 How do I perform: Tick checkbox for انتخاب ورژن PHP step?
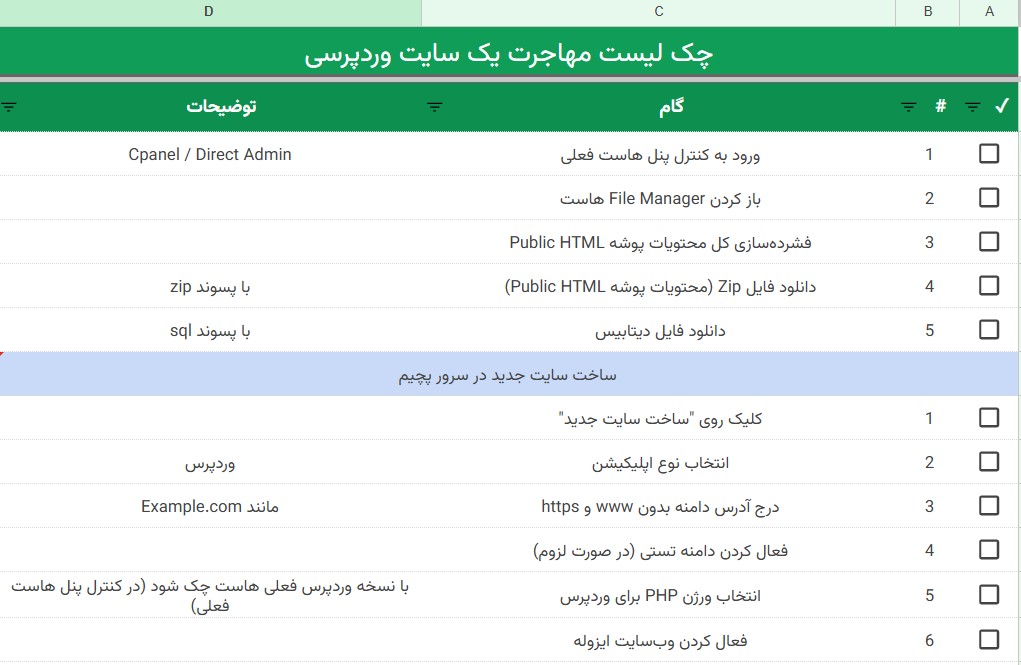pos(989,596)
